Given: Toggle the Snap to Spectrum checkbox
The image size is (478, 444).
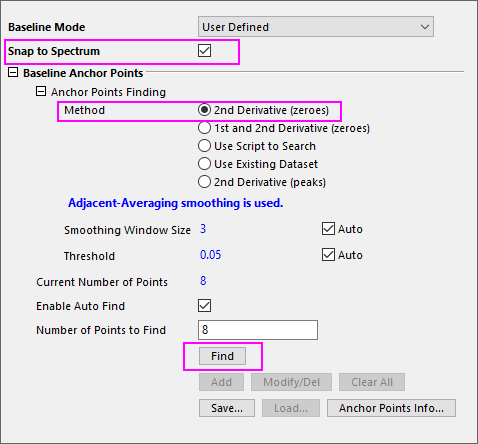Looking at the screenshot, I should [204, 51].
